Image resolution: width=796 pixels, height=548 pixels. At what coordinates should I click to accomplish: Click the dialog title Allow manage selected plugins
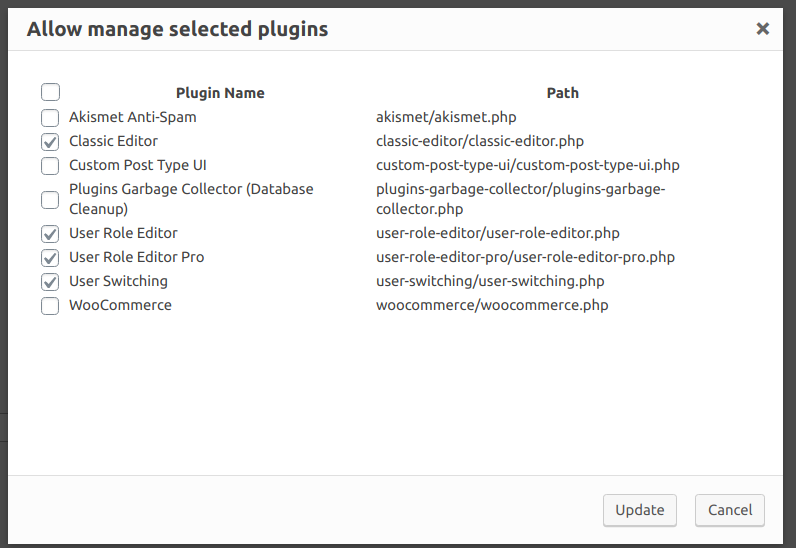(178, 29)
